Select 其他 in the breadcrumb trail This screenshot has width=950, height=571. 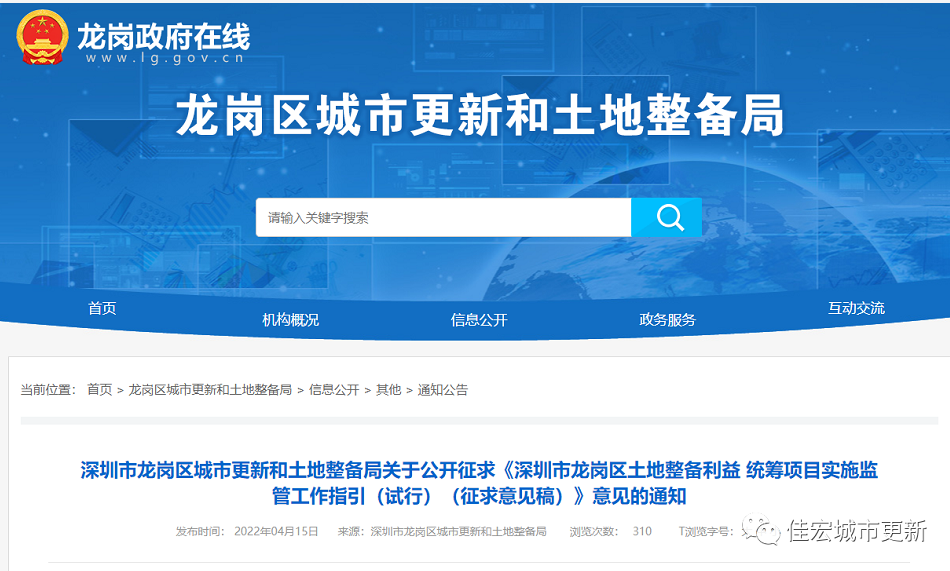click(x=388, y=389)
